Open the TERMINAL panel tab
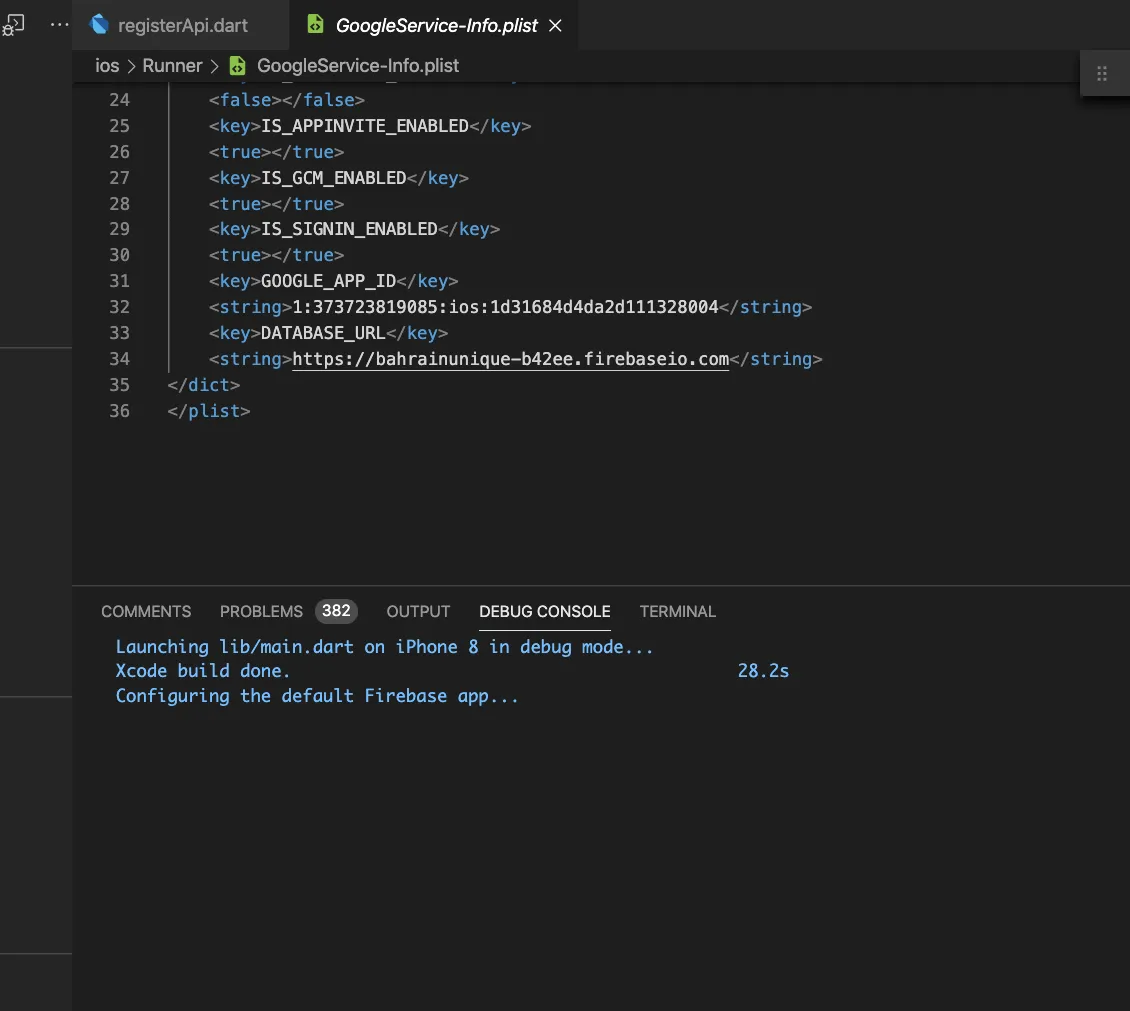1130x1011 pixels. tap(678, 611)
